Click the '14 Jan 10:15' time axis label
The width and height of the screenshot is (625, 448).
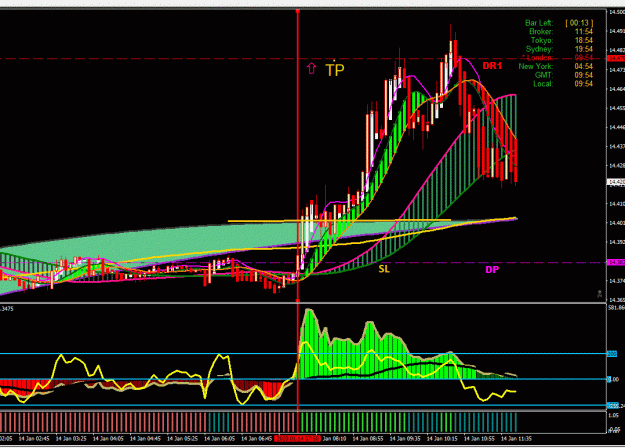click(442, 438)
